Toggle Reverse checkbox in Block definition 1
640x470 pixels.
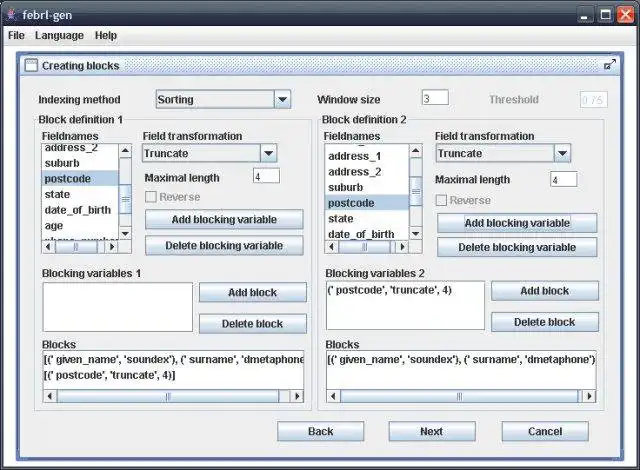click(x=151, y=197)
